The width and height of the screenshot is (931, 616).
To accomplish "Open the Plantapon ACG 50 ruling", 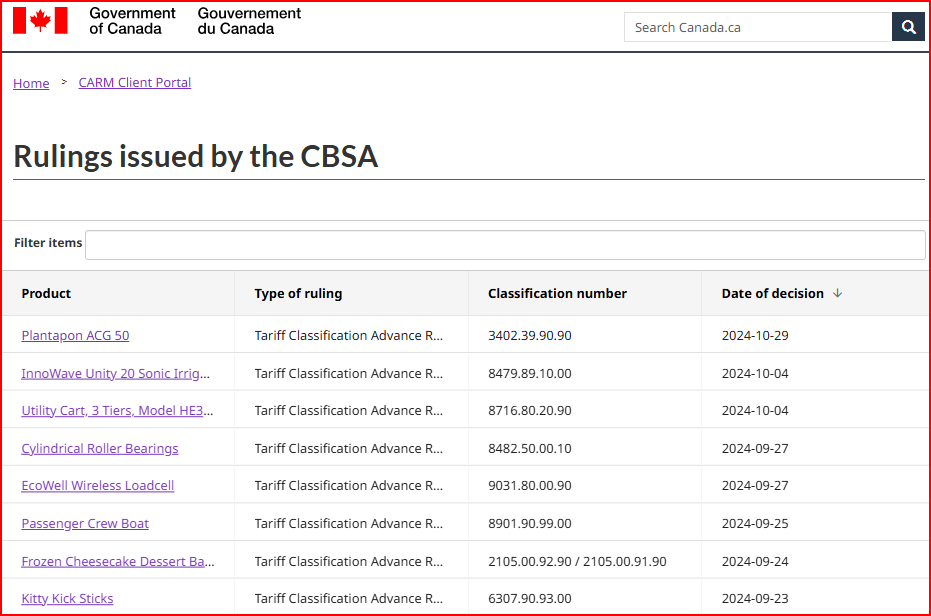I will 75,335.
